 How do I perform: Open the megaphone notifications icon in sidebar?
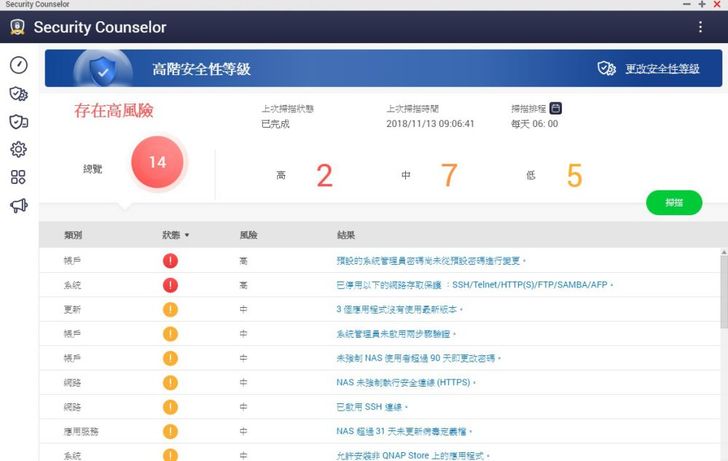(19, 205)
